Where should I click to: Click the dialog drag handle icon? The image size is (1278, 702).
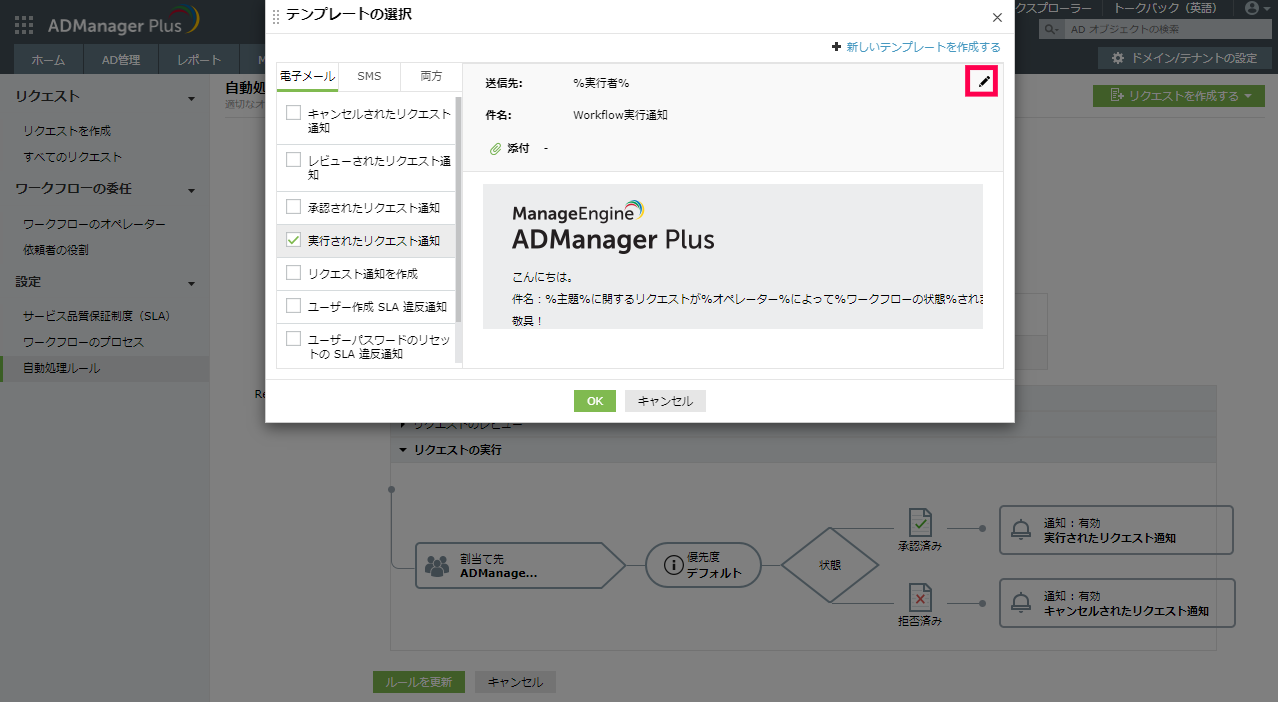pos(276,16)
